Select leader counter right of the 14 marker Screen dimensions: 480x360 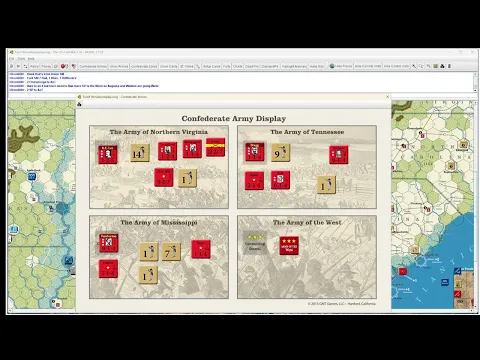[x=167, y=151]
